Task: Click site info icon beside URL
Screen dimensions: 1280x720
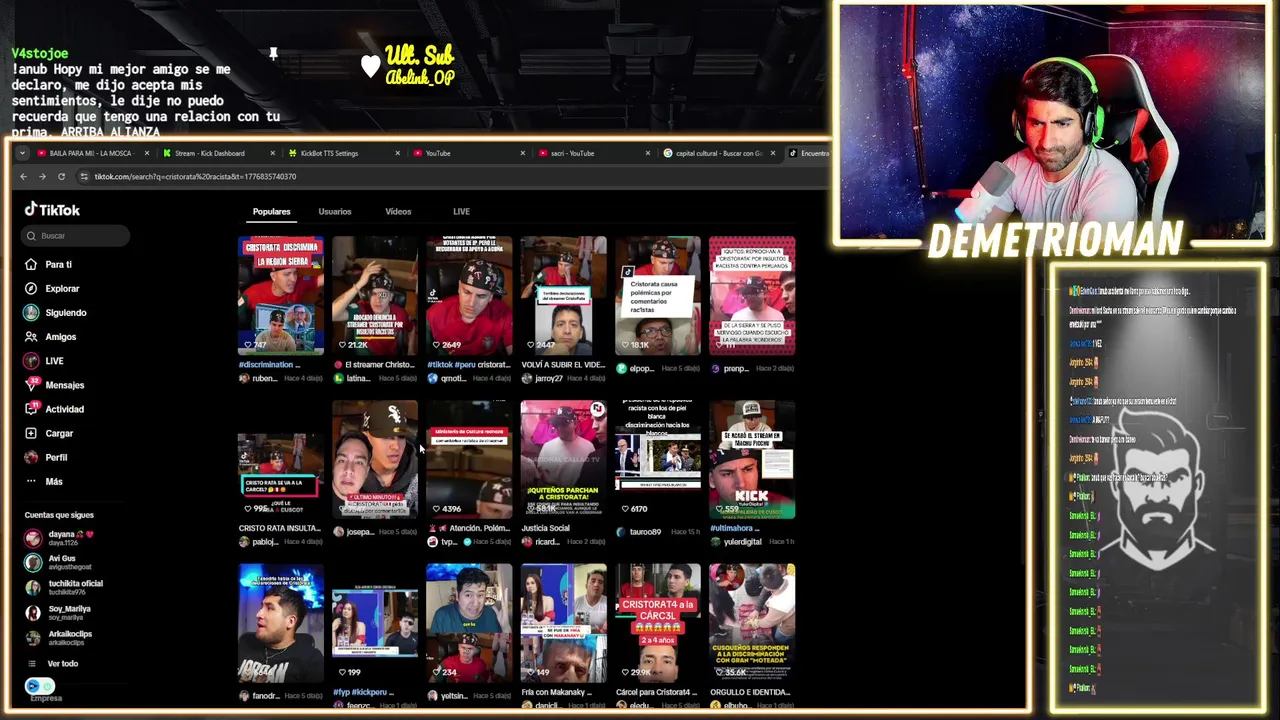Action: pos(84,176)
